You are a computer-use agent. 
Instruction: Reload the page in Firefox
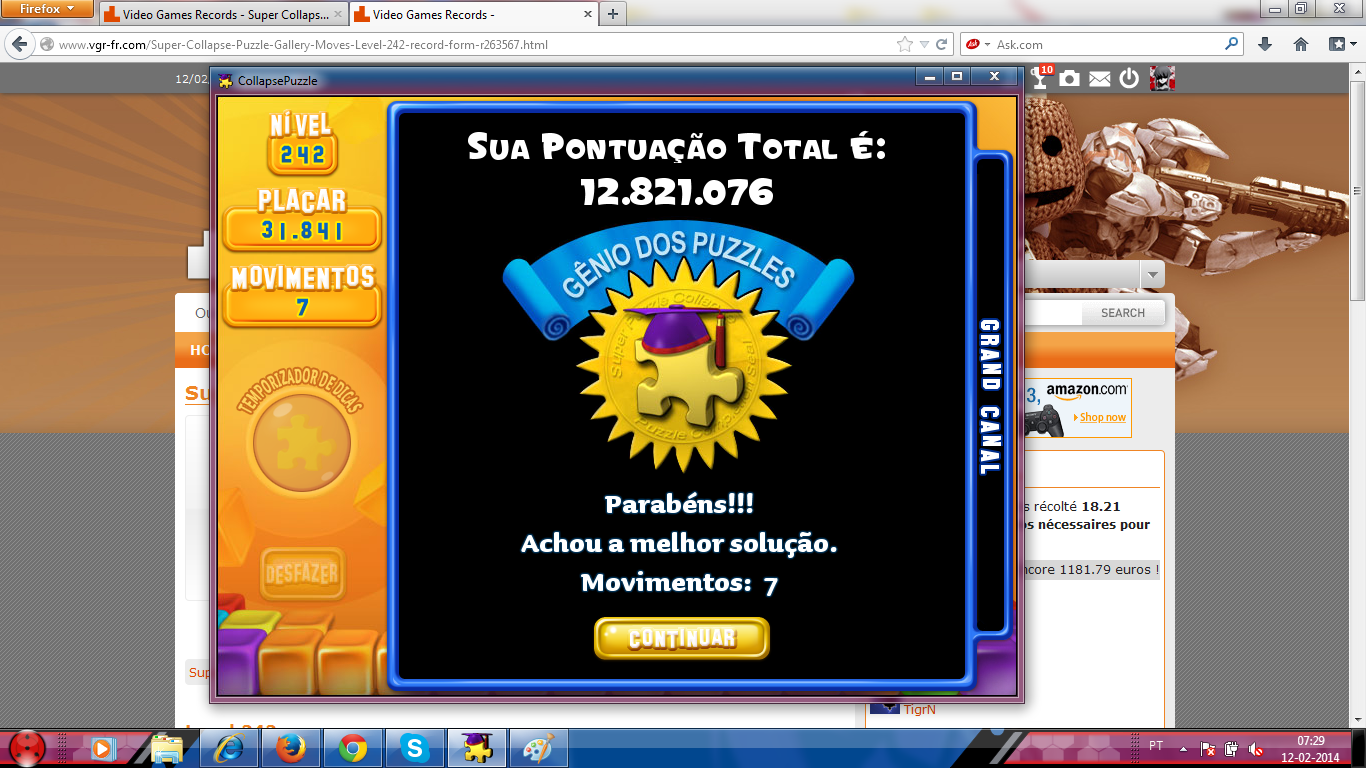pyautogui.click(x=942, y=44)
